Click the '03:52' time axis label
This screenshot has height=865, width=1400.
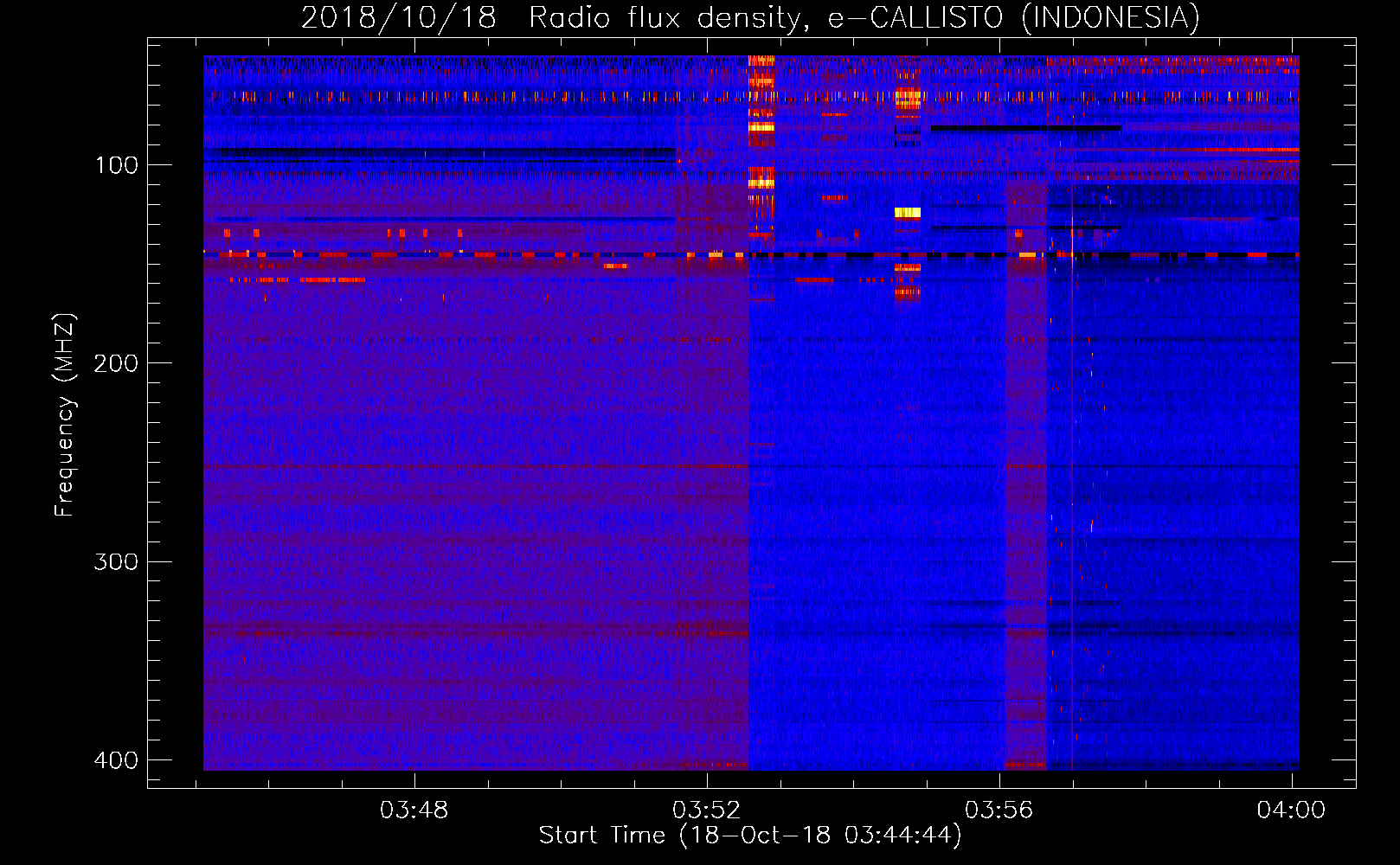(707, 810)
